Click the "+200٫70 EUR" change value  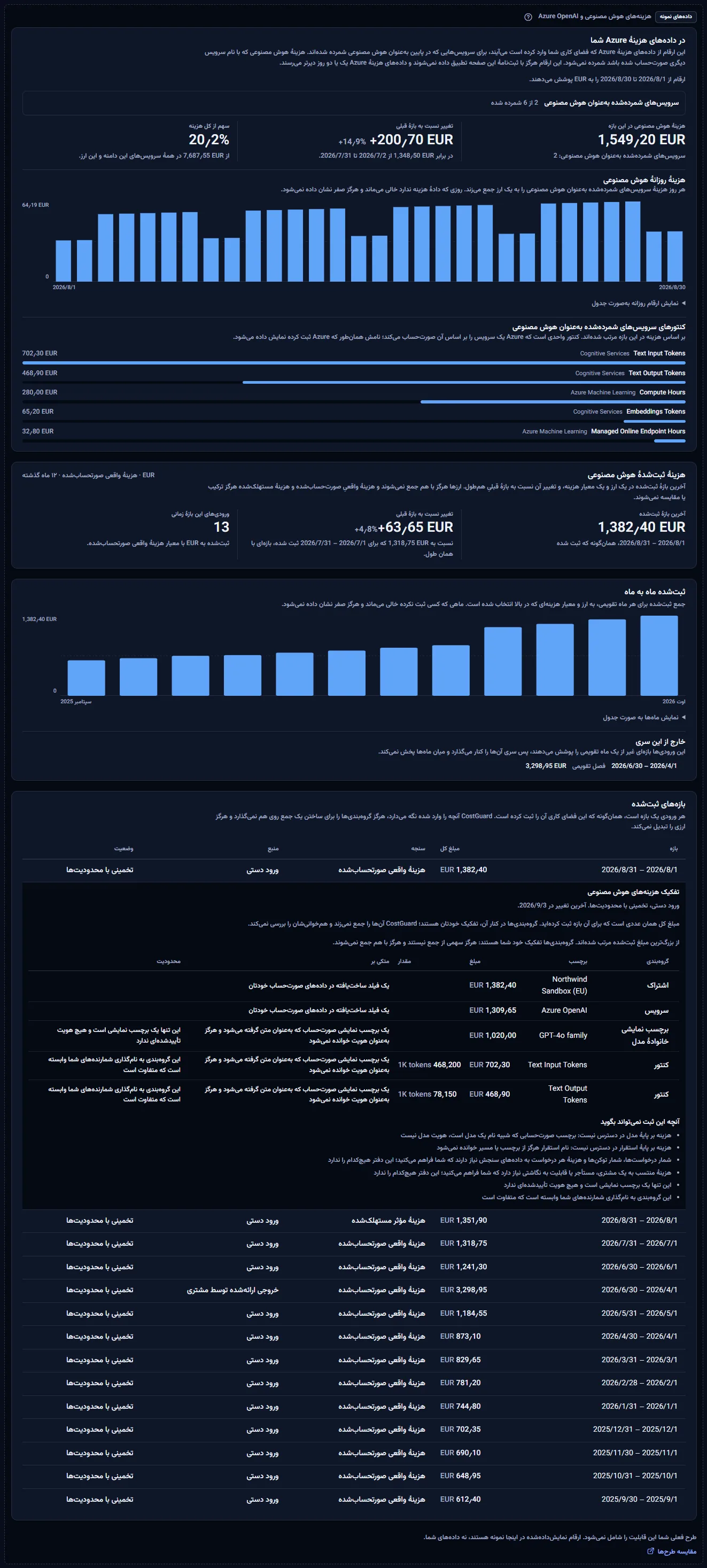click(411, 140)
